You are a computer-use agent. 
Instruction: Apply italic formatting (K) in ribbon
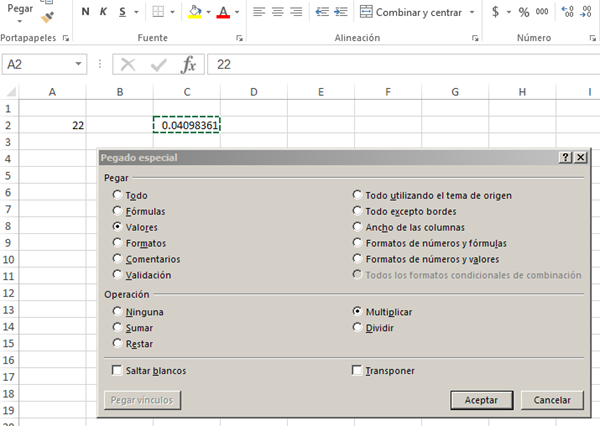[x=103, y=12]
